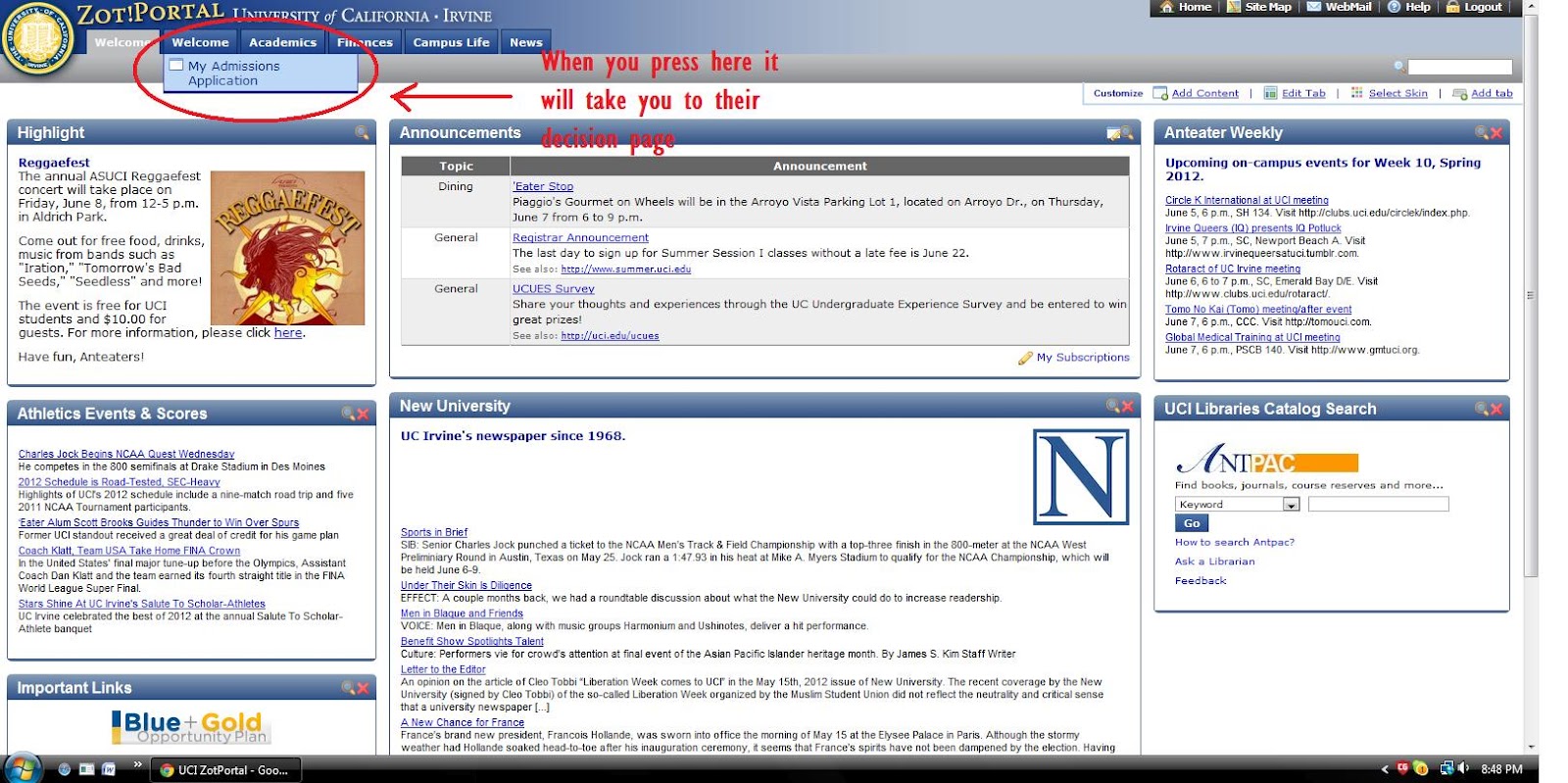Click Add tab in the Customize bar
This screenshot has height=783, width=1568.
[x=1492, y=93]
